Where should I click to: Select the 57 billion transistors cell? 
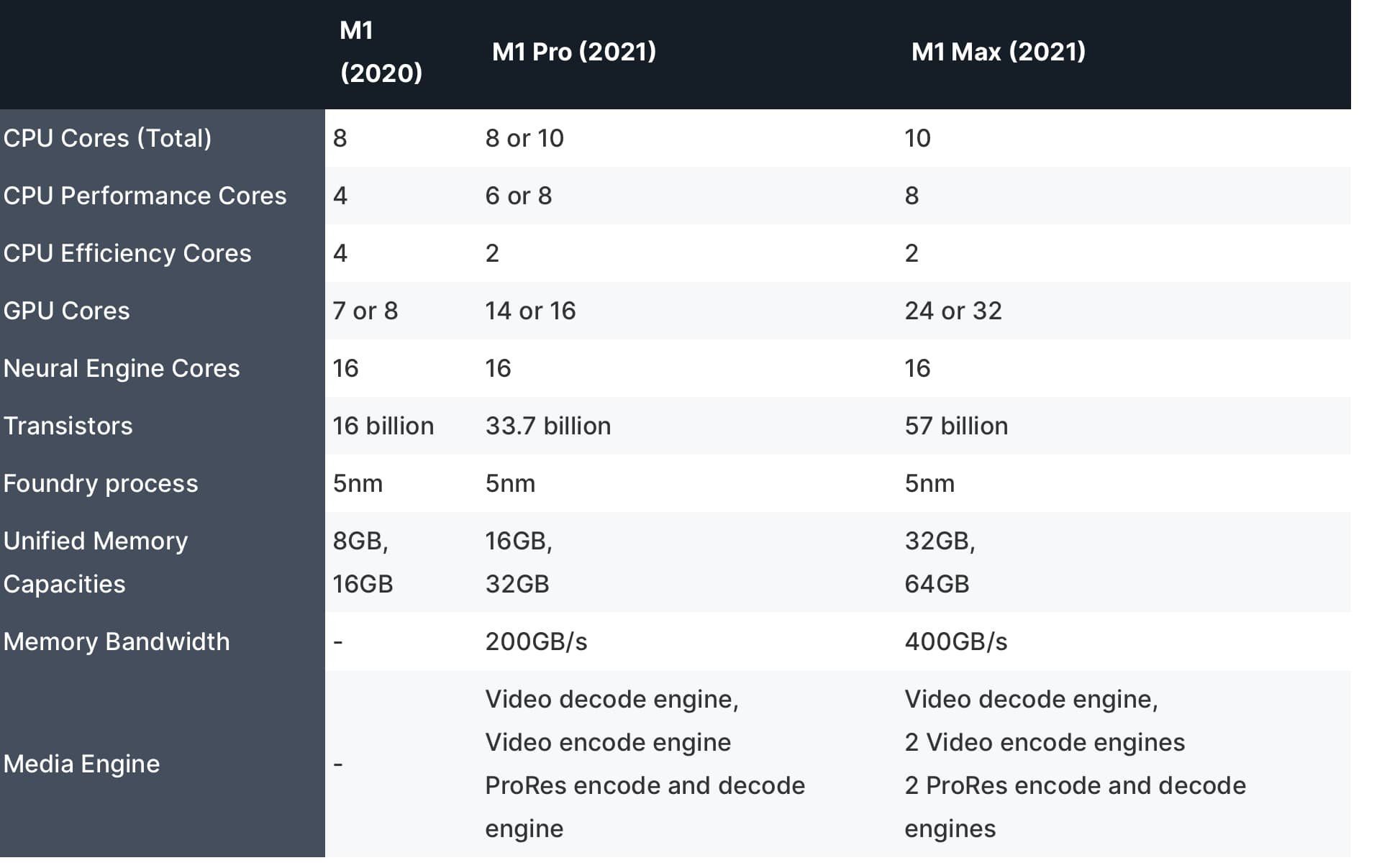point(956,426)
